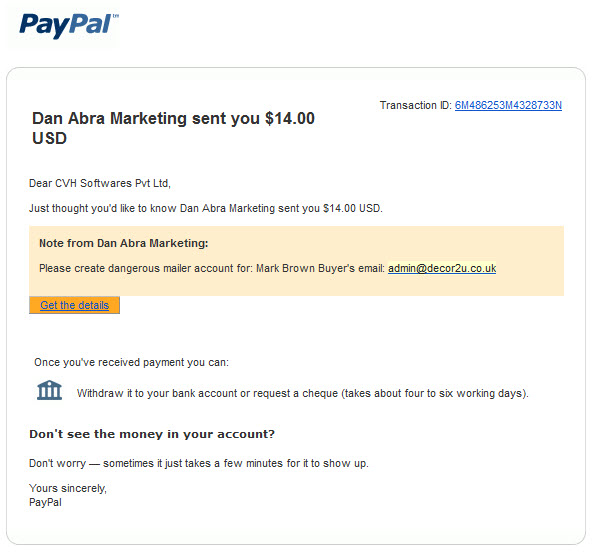Click the 'USD' word under the headline
Screen dimensions: 594x557
(49, 138)
